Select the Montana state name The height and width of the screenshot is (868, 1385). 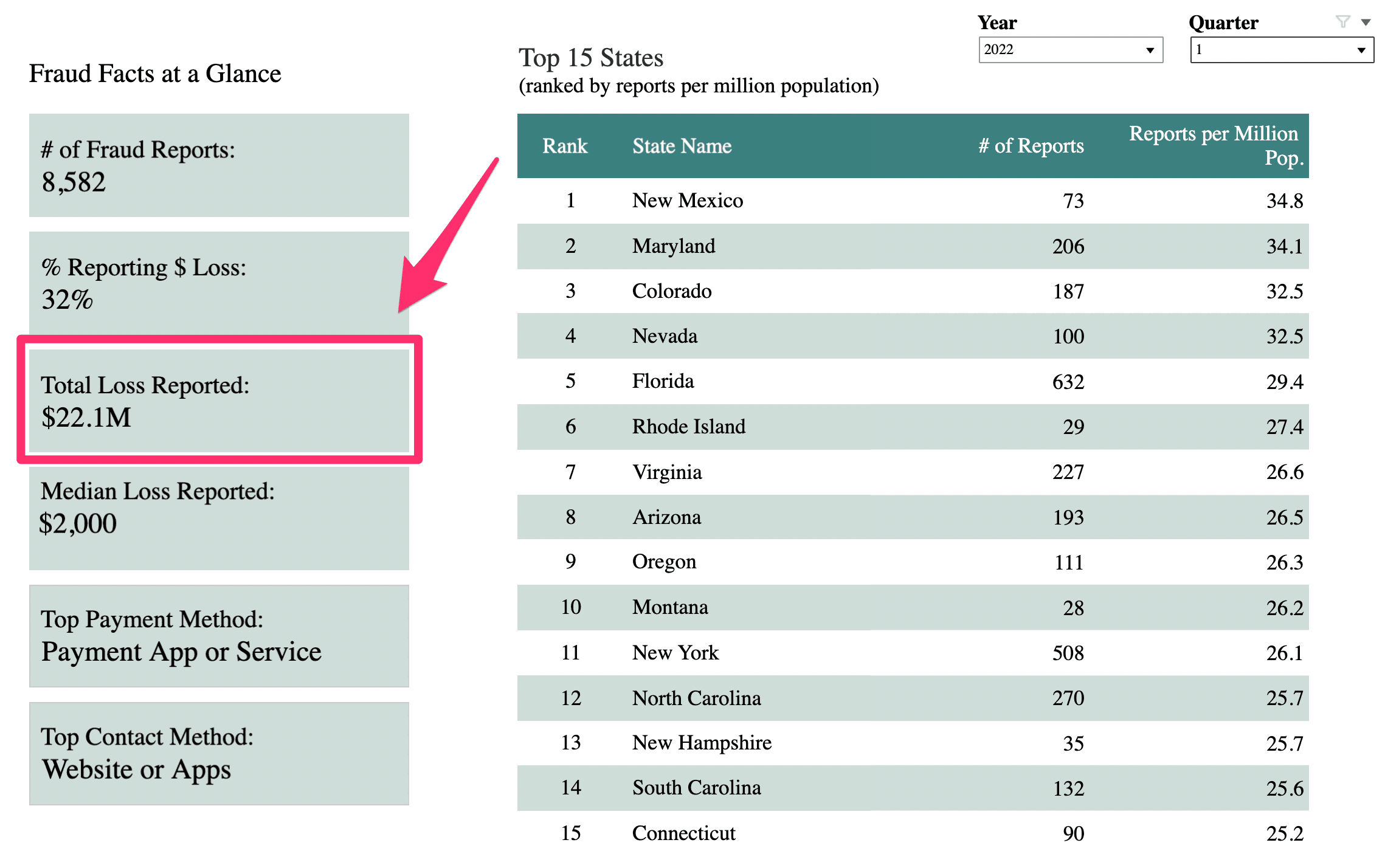coord(669,607)
